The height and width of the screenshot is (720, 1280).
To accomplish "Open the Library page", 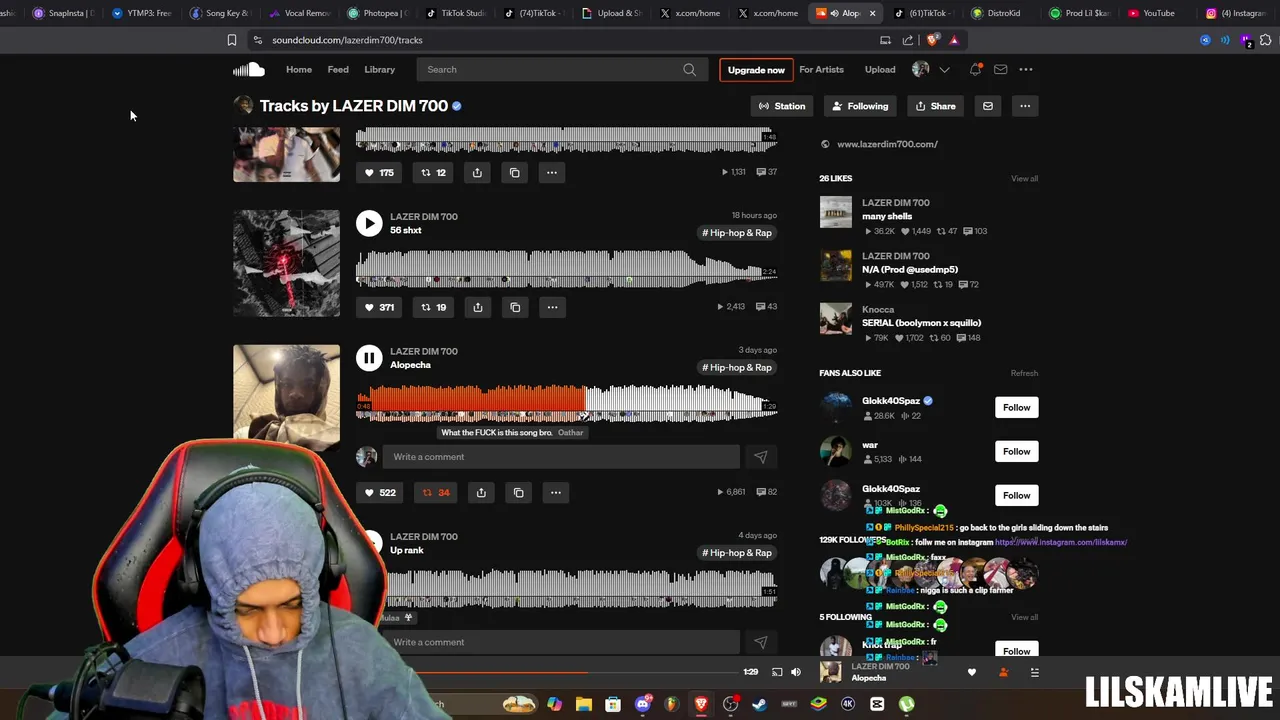I will coord(380,69).
